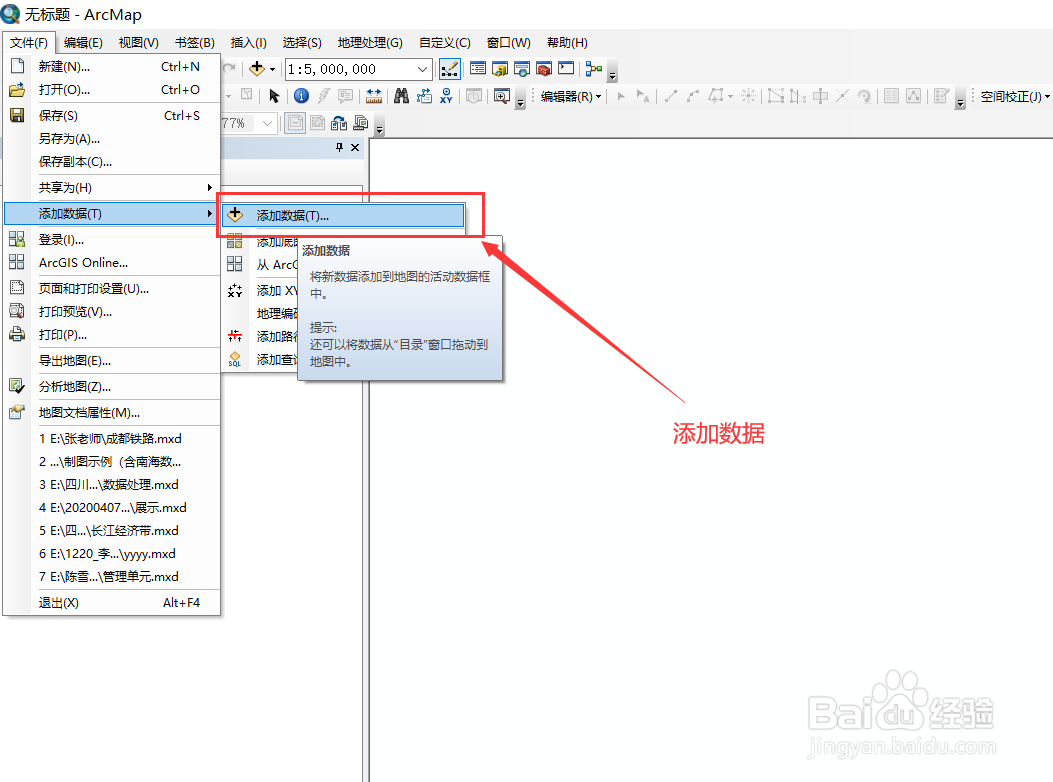Image resolution: width=1053 pixels, height=782 pixels.
Task: Close the table of contents panel
Action: coord(355,147)
